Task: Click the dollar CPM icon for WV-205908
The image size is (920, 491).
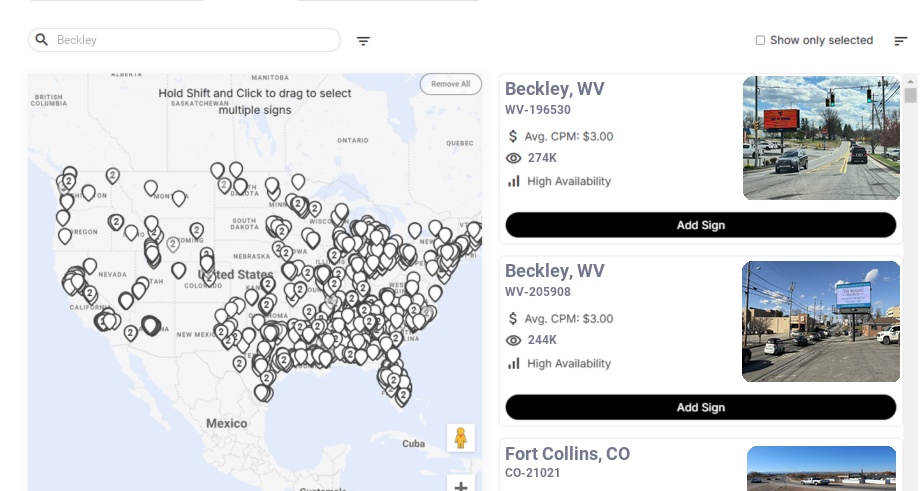Action: point(514,318)
